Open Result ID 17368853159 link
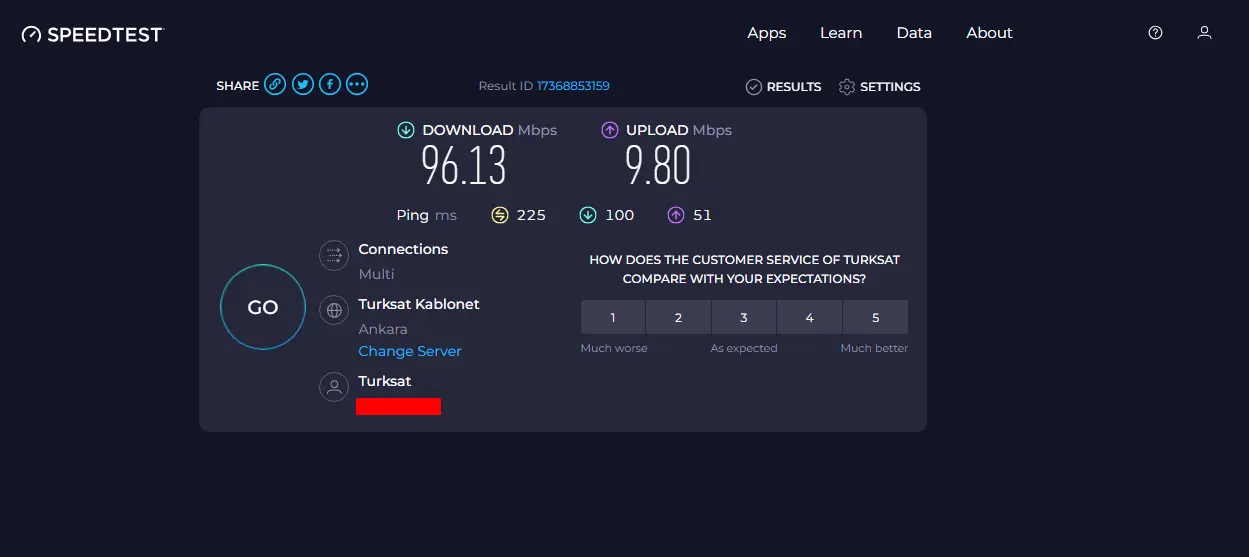 573,86
